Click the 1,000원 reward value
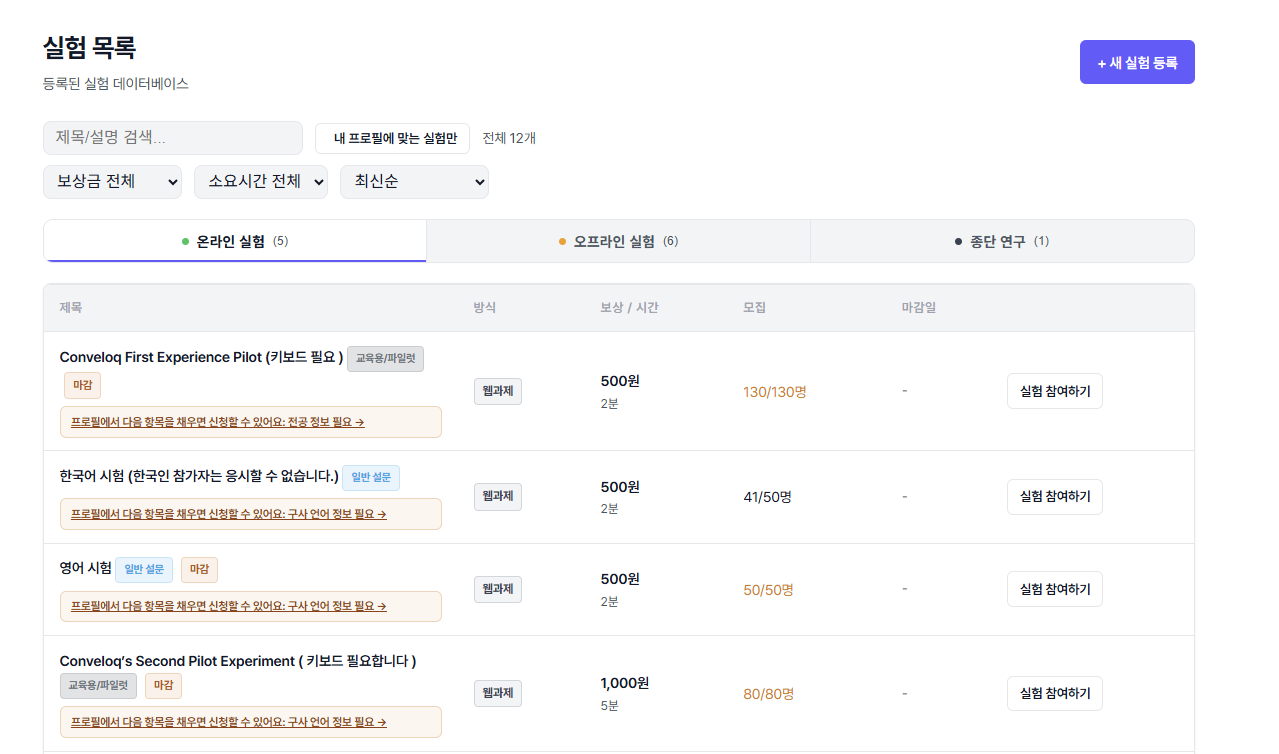The width and height of the screenshot is (1279, 754). point(625,683)
